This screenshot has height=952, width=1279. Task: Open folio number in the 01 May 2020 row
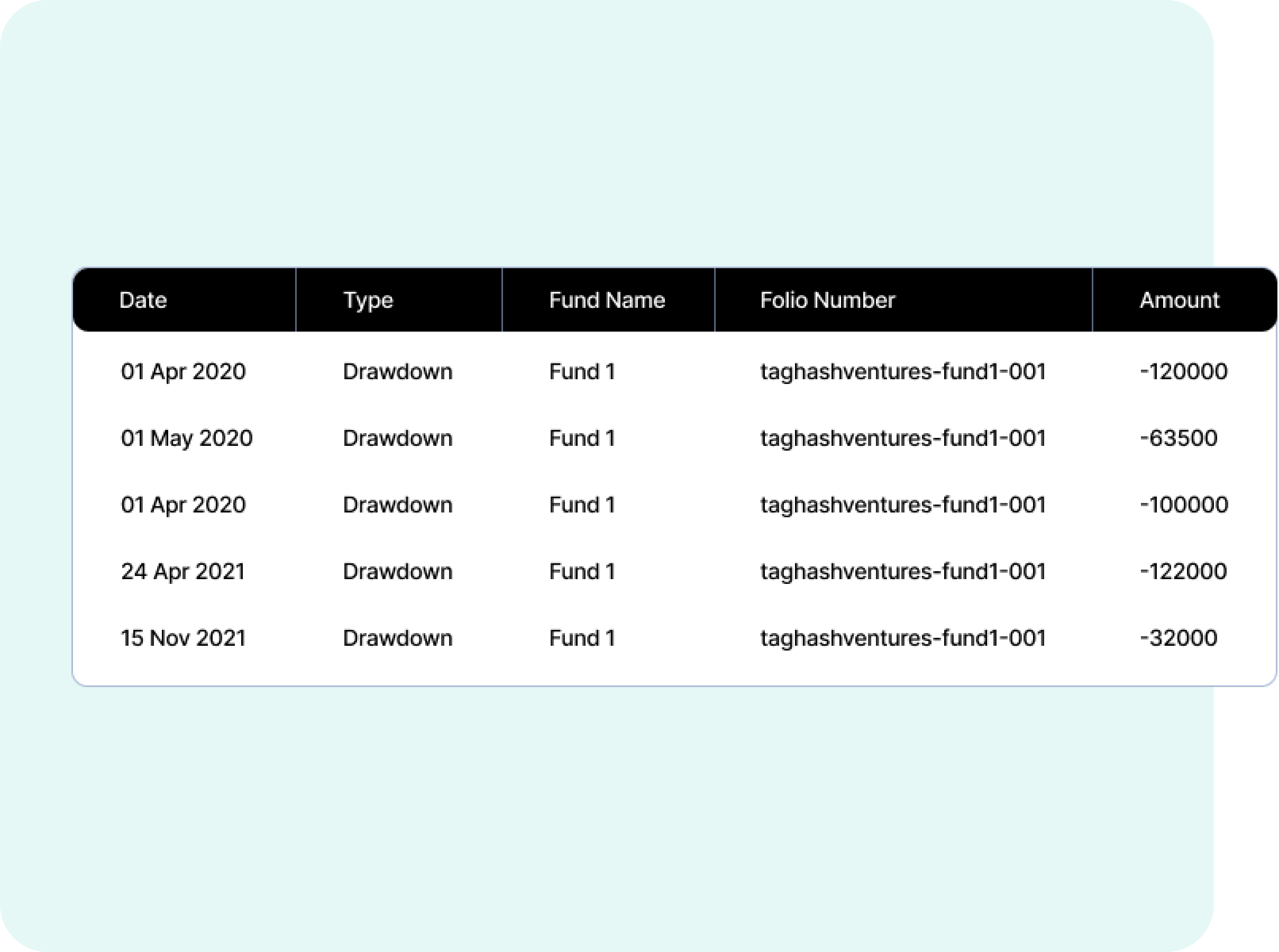tap(903, 439)
